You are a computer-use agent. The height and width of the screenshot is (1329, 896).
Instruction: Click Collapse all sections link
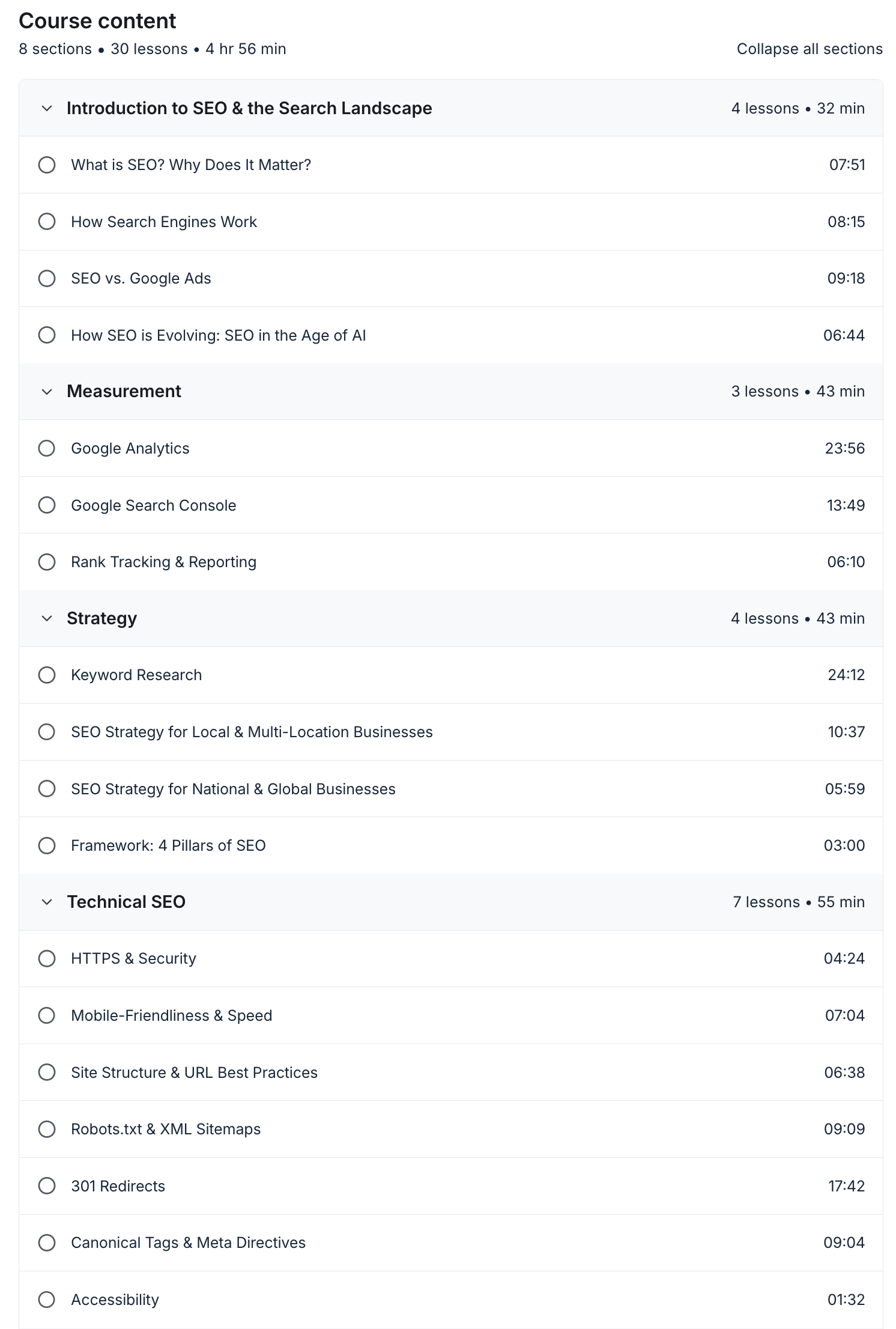809,49
